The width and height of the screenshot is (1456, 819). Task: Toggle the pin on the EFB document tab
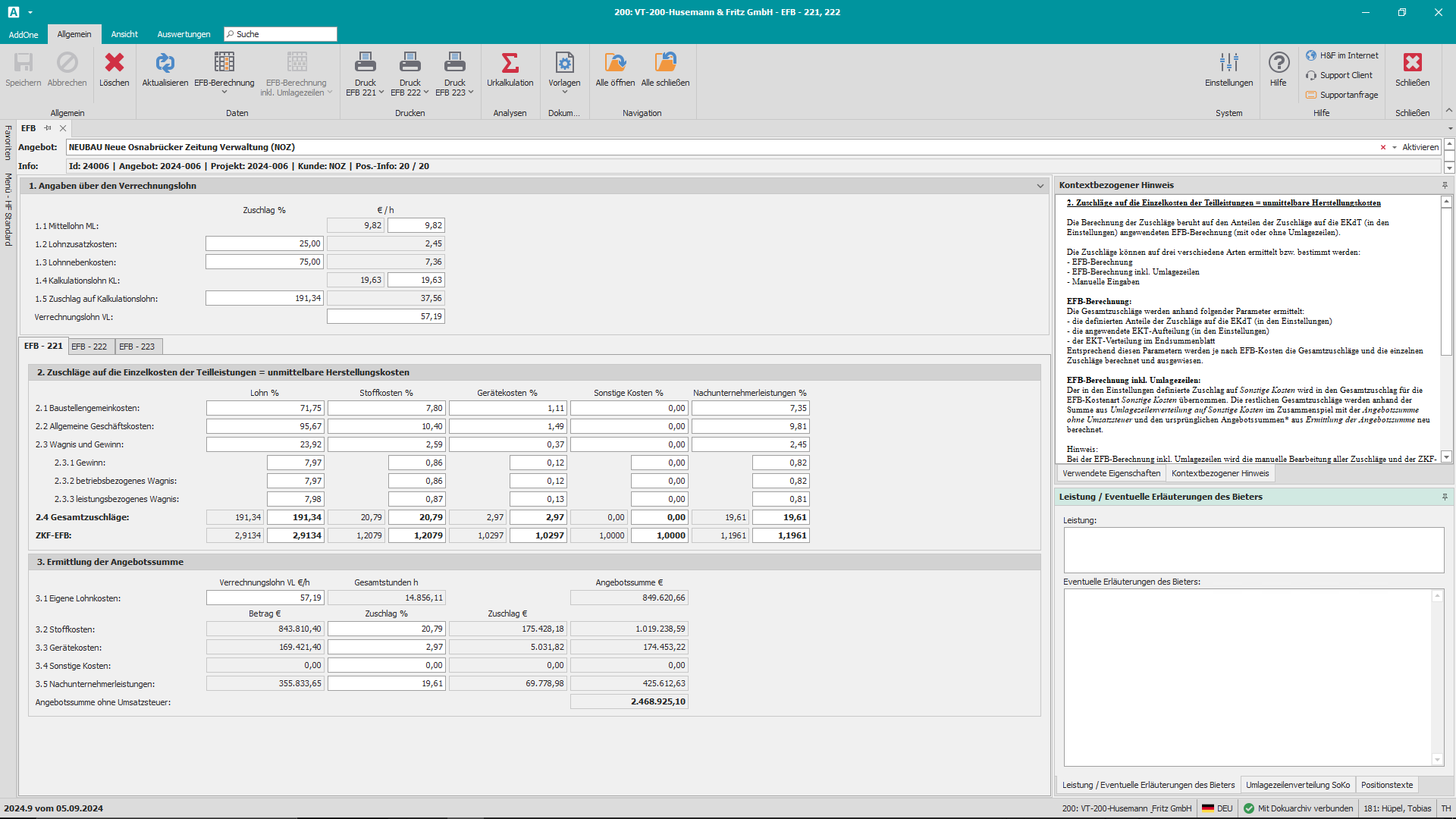[48, 128]
